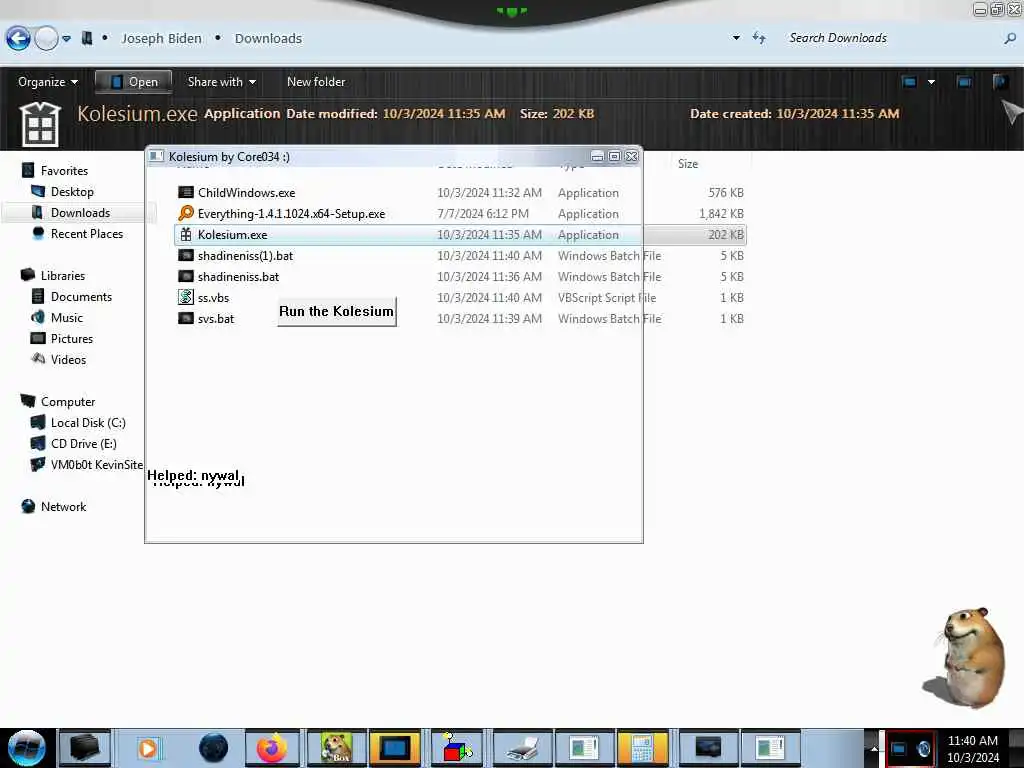Open CD Drive (E:)
Image resolution: width=1024 pixels, height=768 pixels.
[x=84, y=443]
